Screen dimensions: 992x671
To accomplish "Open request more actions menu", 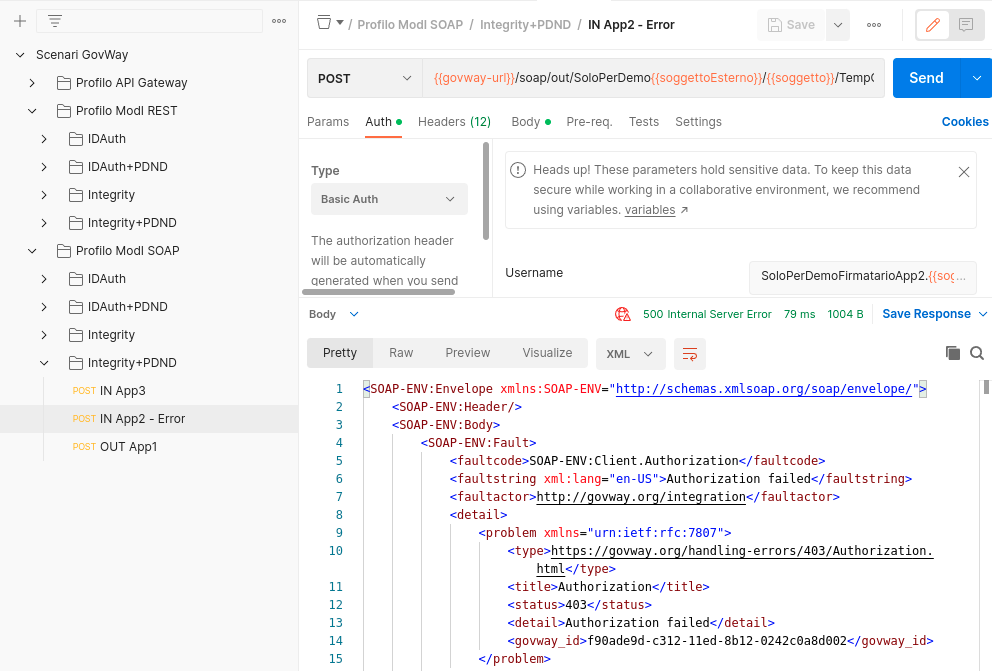I will (x=874, y=25).
